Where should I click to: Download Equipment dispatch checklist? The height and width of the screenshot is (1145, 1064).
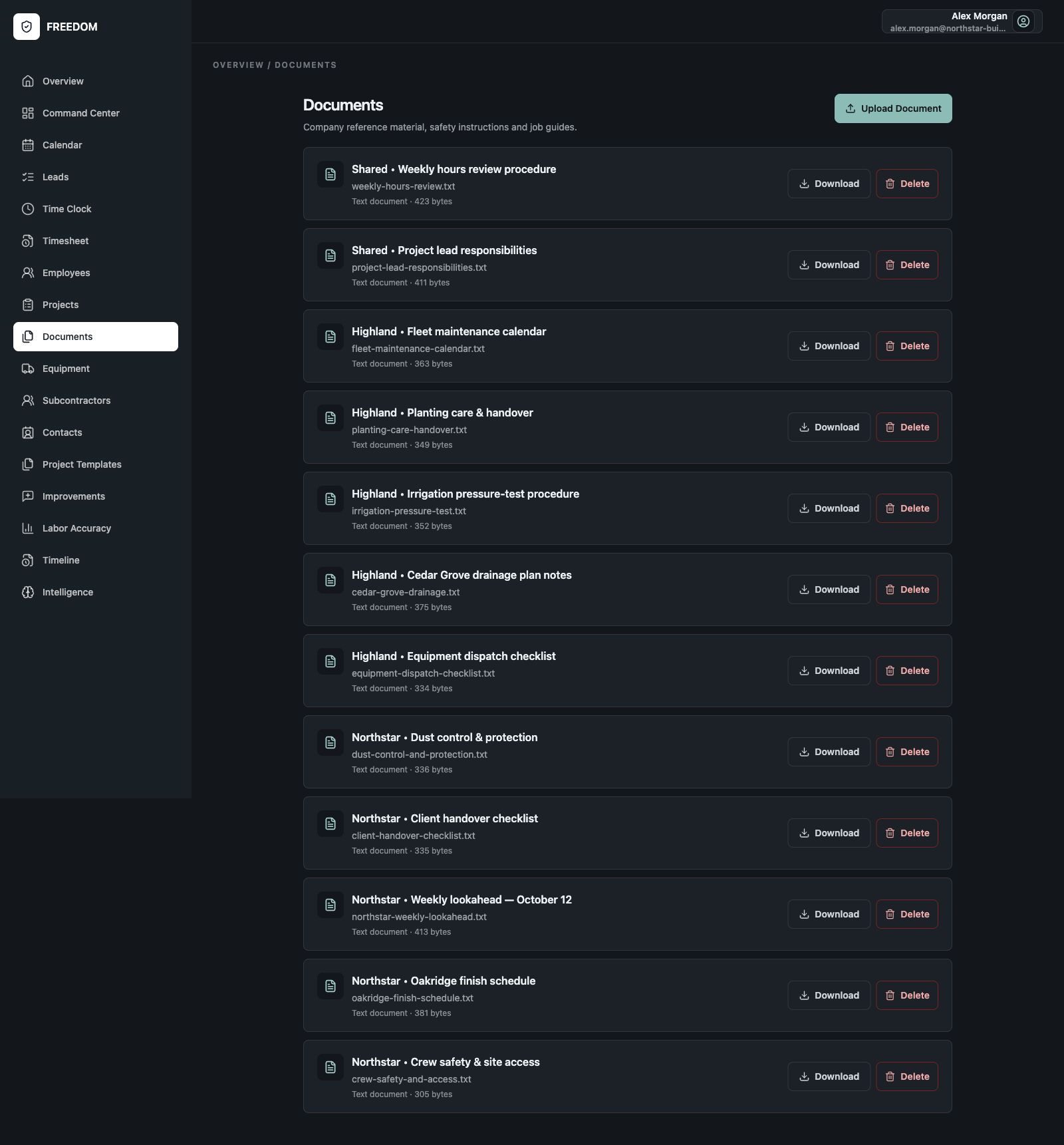tap(829, 671)
